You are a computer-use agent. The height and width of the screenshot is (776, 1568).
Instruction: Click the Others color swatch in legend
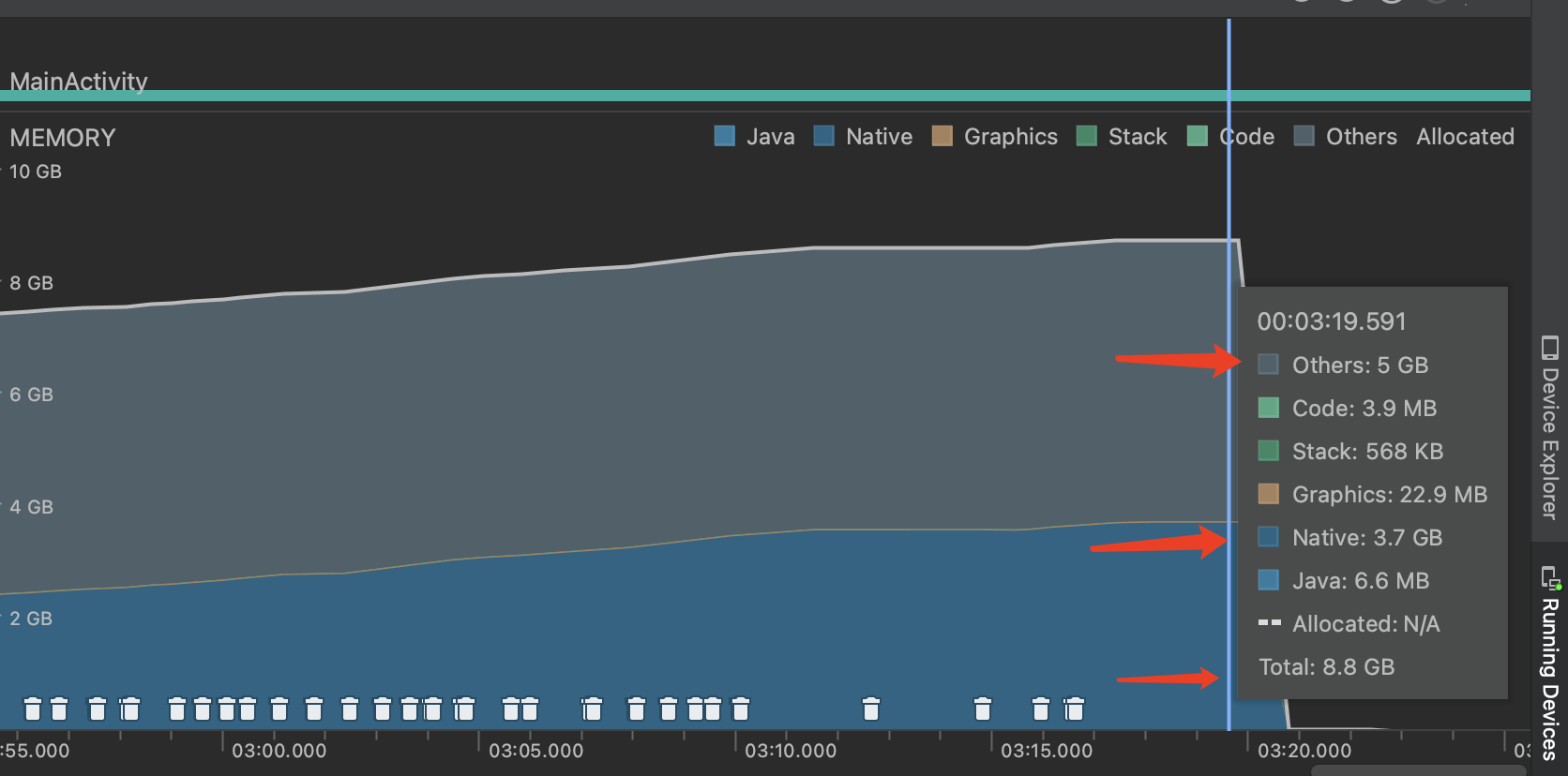[1304, 136]
